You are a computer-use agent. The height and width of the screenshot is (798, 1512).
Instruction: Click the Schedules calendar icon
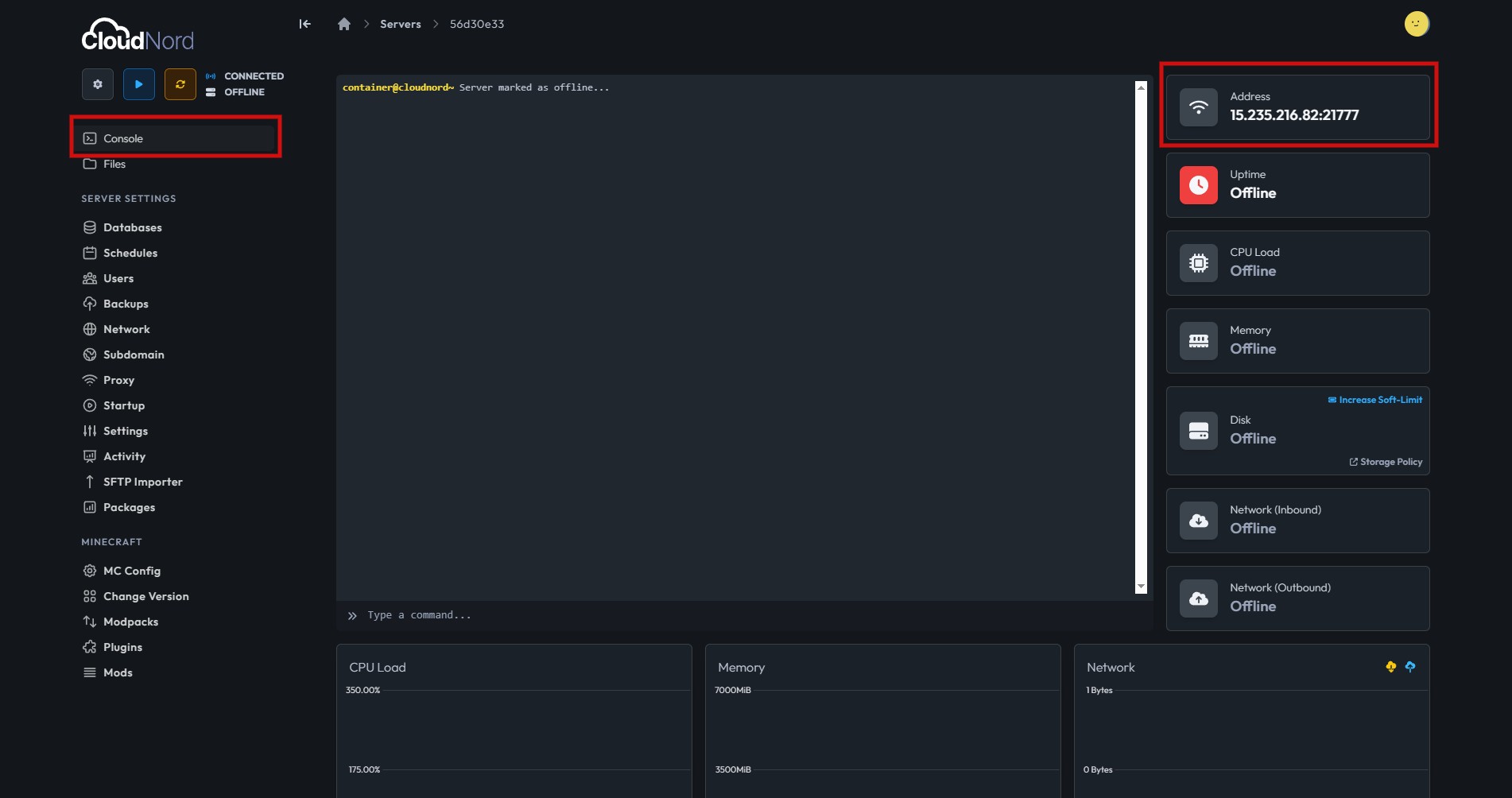[90, 253]
